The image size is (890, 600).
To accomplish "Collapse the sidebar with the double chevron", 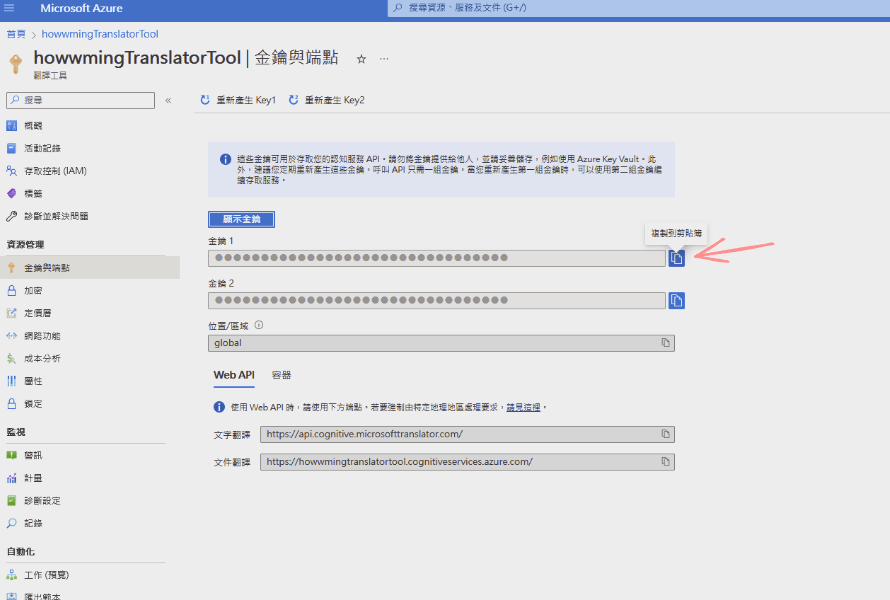I will pos(168,100).
